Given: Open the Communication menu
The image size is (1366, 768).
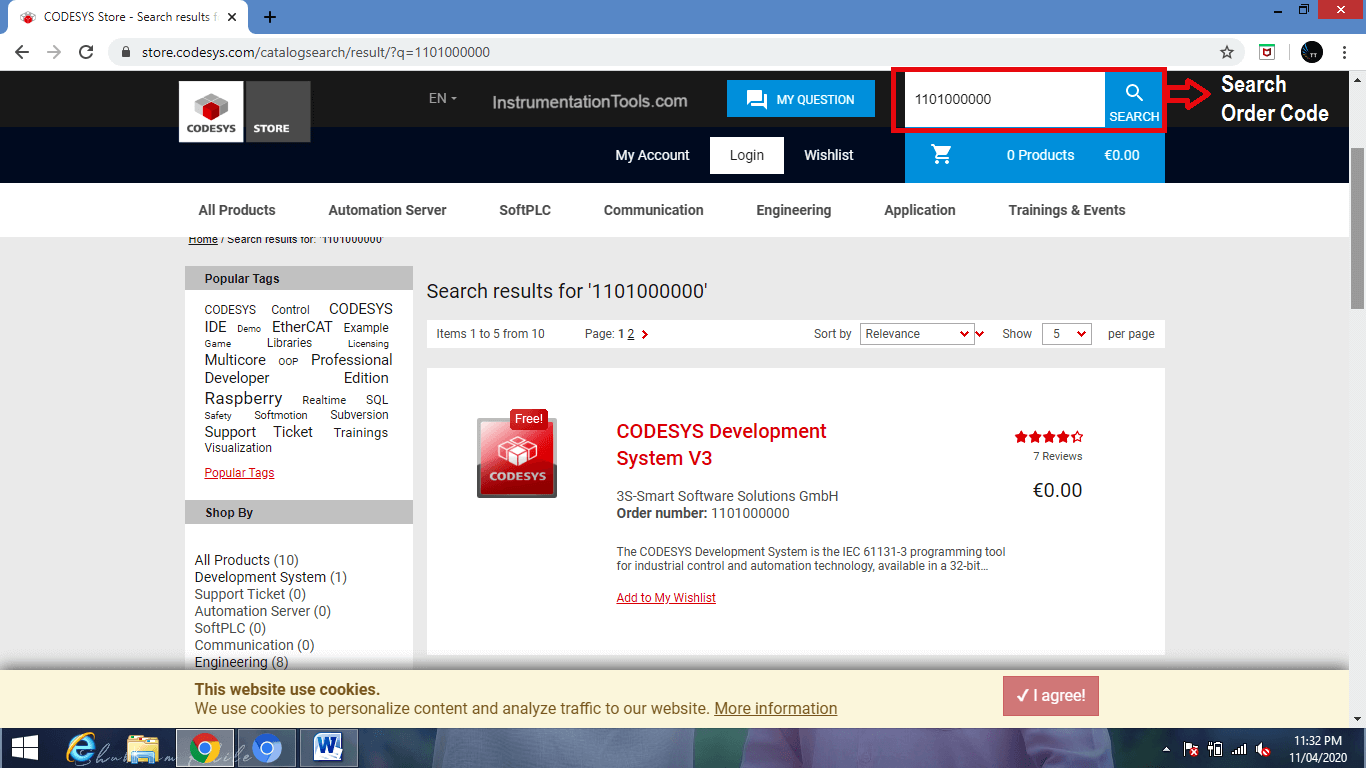Looking at the screenshot, I should point(654,210).
